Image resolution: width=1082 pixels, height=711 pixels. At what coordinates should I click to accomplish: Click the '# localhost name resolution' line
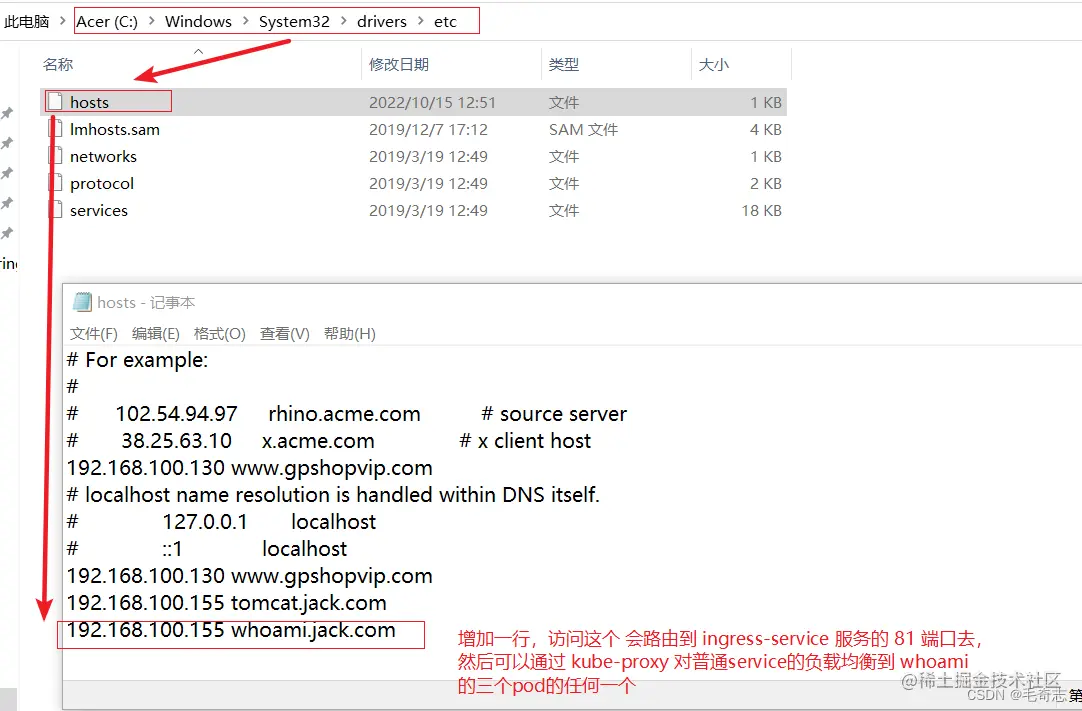(x=333, y=495)
